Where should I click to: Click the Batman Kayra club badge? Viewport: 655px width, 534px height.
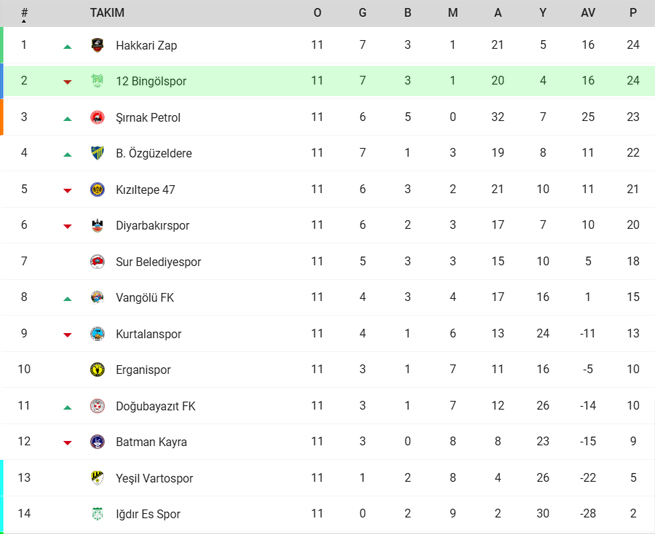97,442
